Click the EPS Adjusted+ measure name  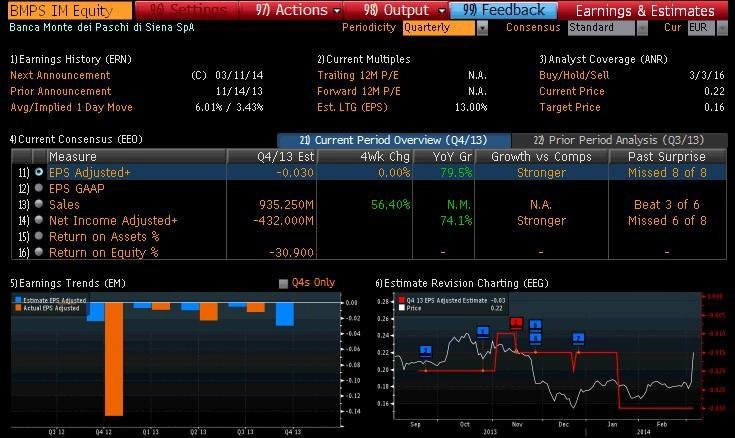[x=90, y=173]
